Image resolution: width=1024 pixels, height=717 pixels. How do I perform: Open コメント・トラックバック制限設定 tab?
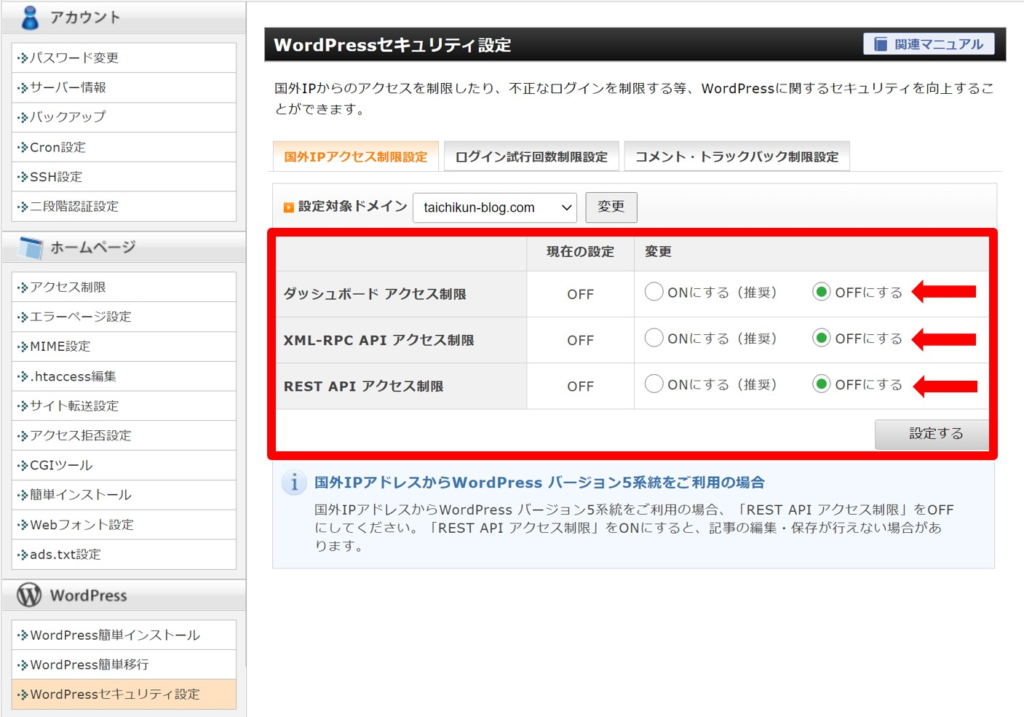tap(737, 157)
